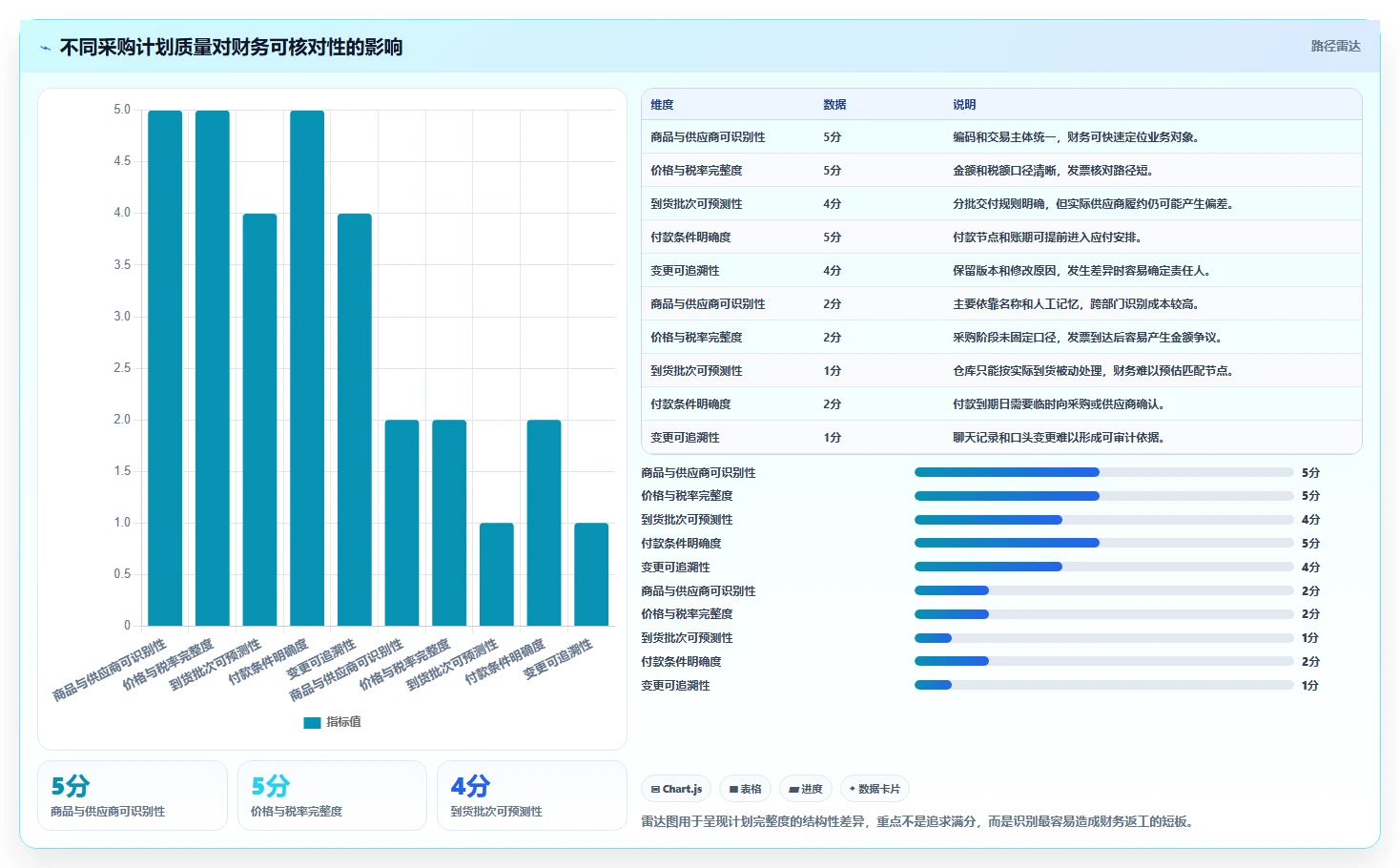Click the cell '金额和税额口径清晰，发票核对路径短。'
Screen dimensions: 1400x868
tap(1053, 171)
